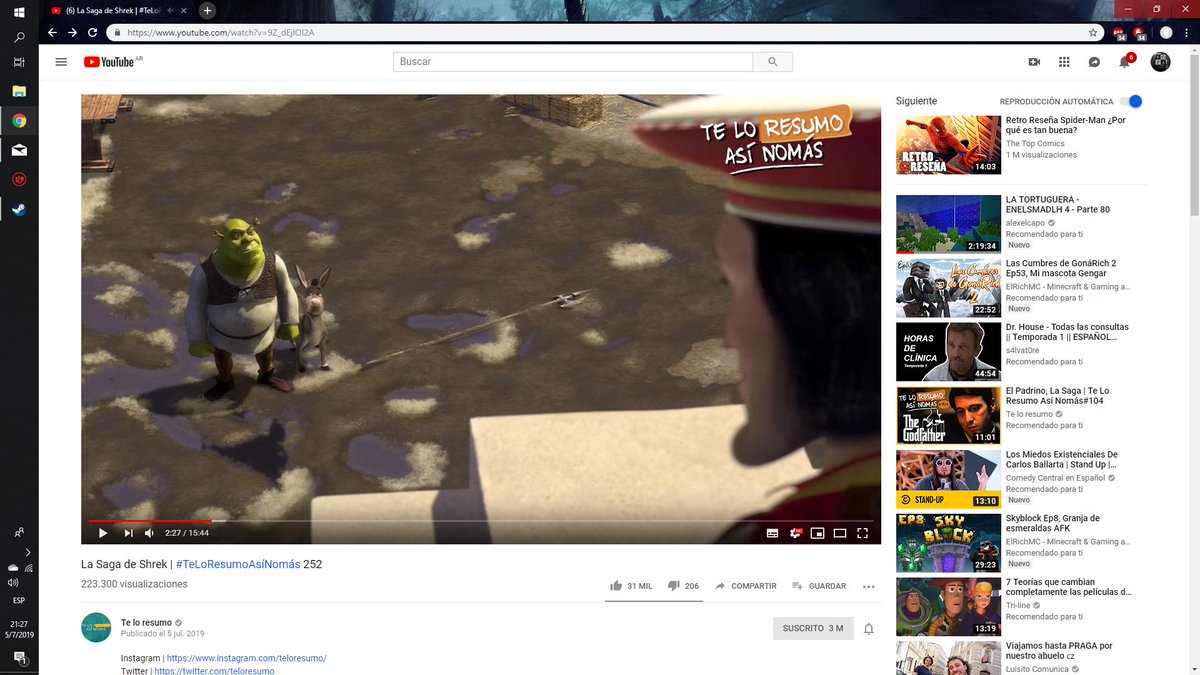Screen dimensions: 1200x675
Task: Open the Windows Start menu
Action: [x=19, y=12]
